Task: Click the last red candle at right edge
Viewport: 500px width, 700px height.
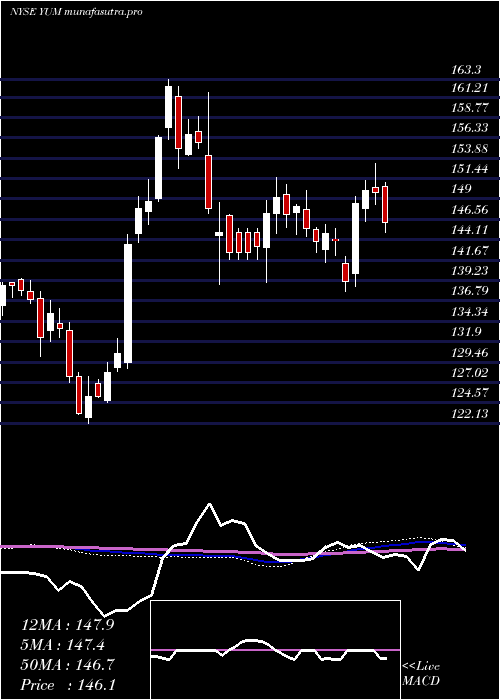Action: pyautogui.click(x=385, y=204)
